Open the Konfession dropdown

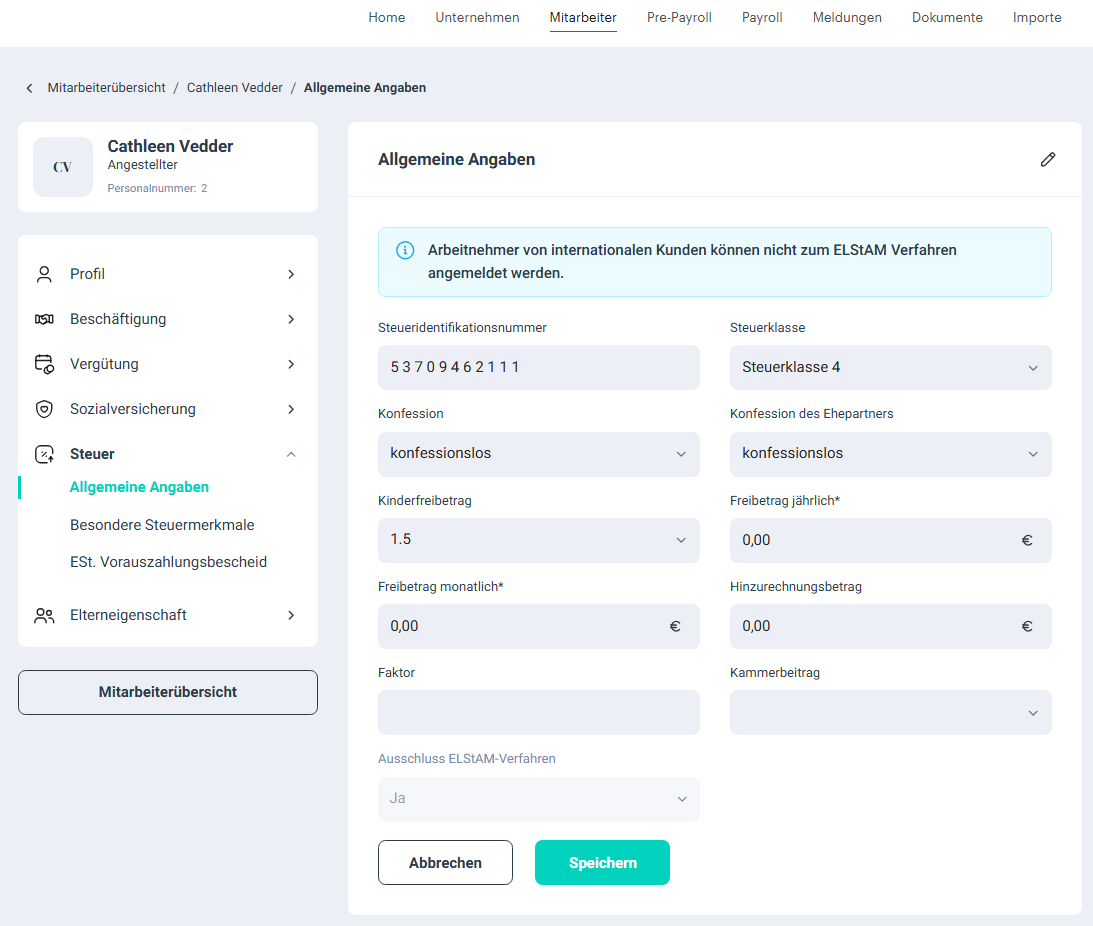click(538, 453)
